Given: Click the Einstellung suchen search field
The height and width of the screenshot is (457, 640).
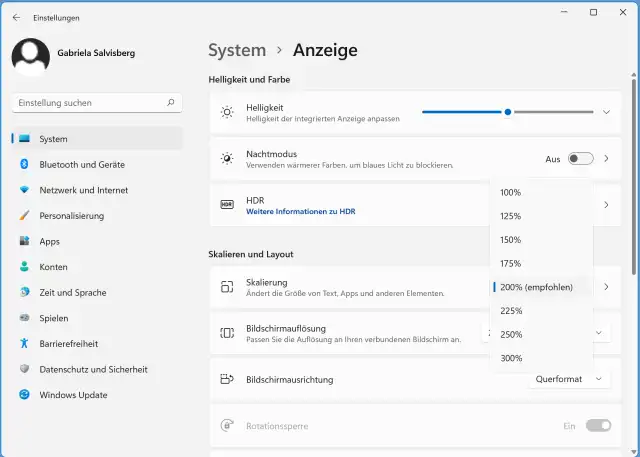Looking at the screenshot, I should (x=90, y=103).
